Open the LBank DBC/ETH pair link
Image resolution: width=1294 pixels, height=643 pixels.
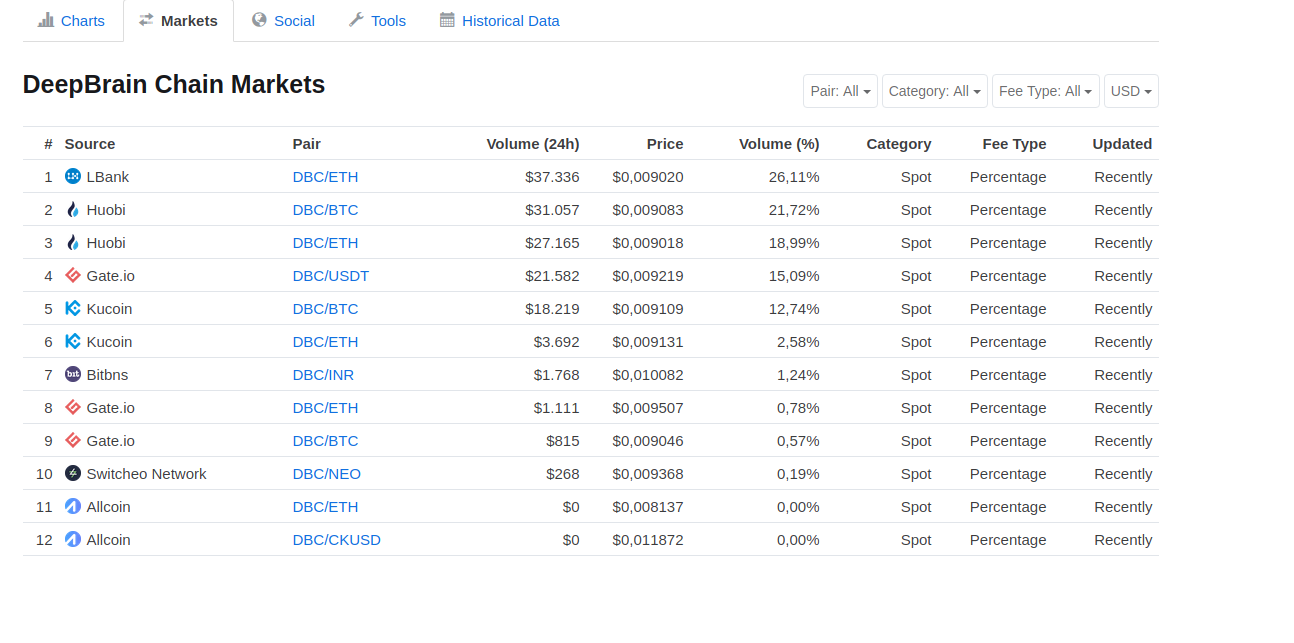(325, 177)
